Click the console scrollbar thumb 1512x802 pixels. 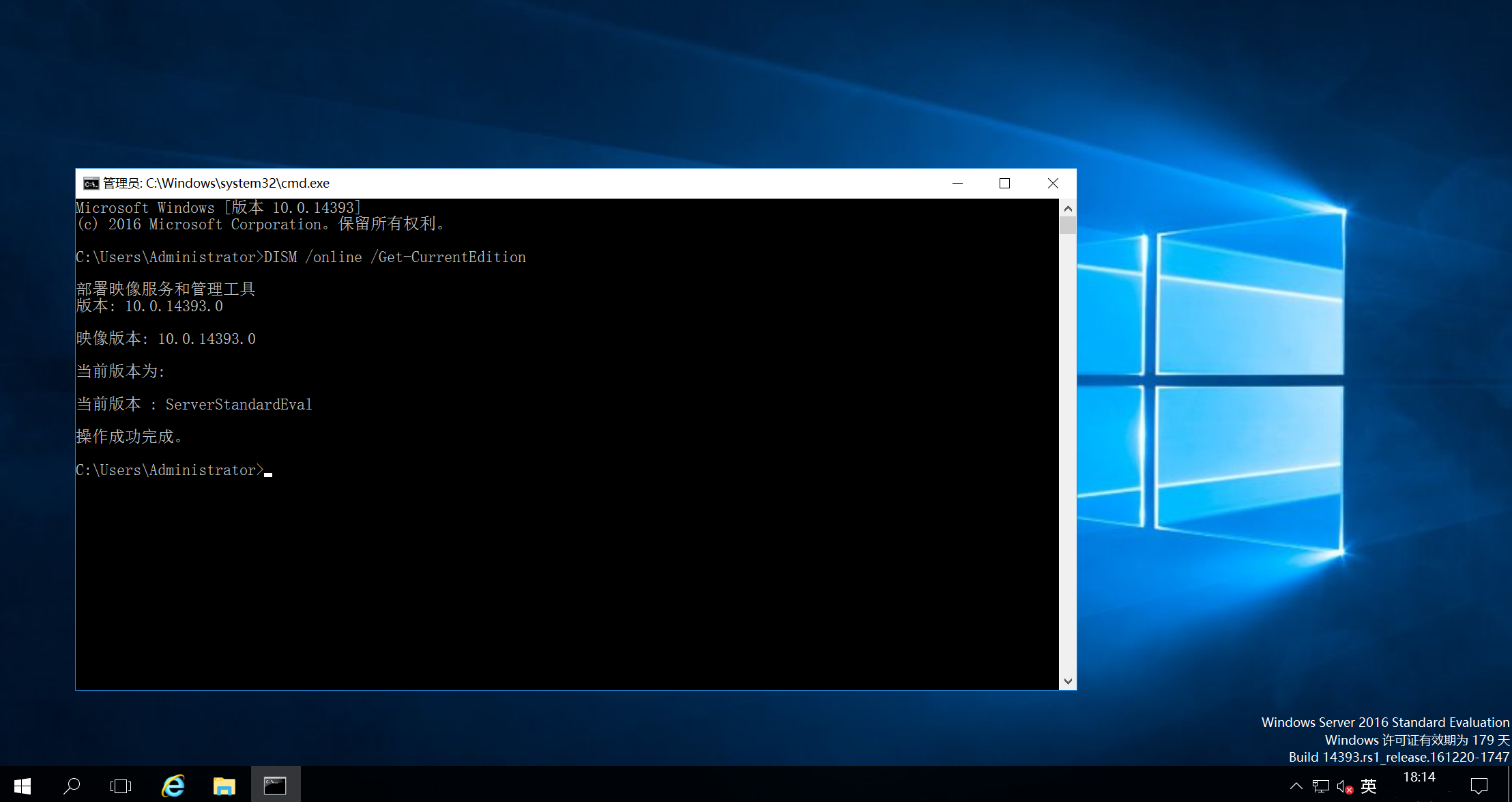click(x=1068, y=225)
